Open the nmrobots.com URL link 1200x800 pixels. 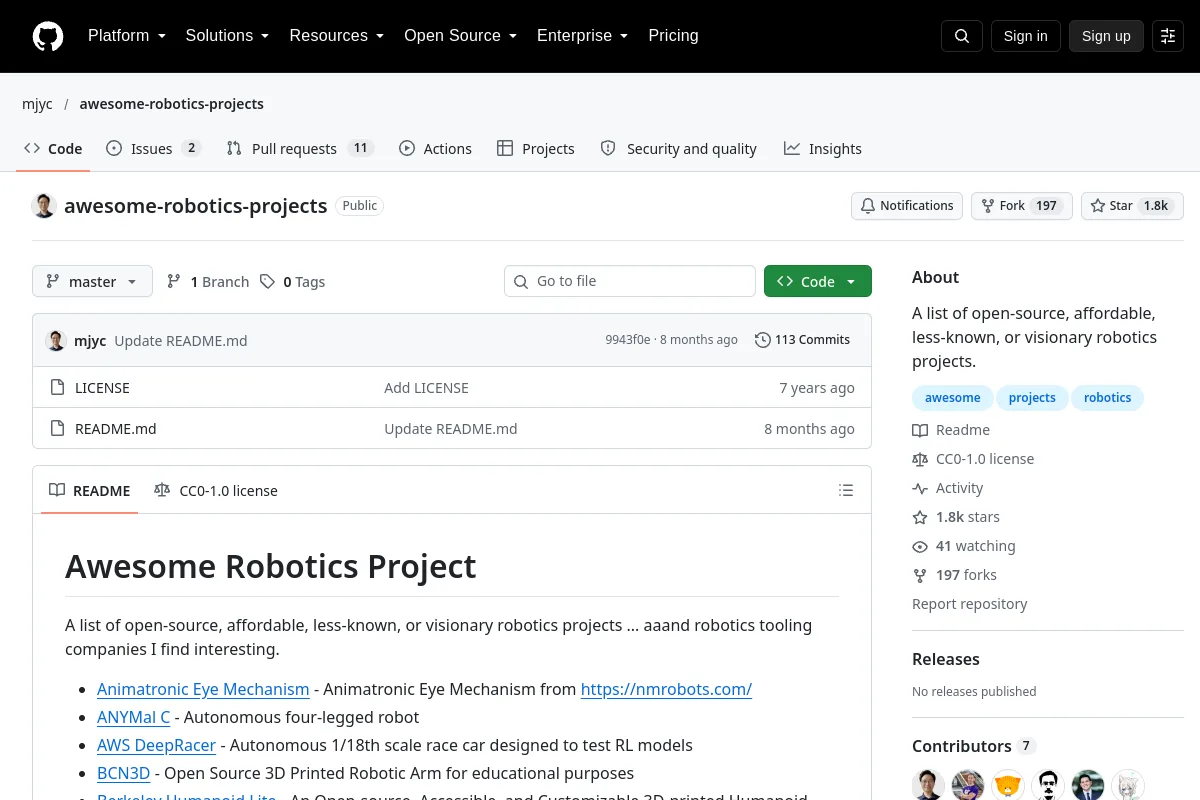(x=666, y=689)
